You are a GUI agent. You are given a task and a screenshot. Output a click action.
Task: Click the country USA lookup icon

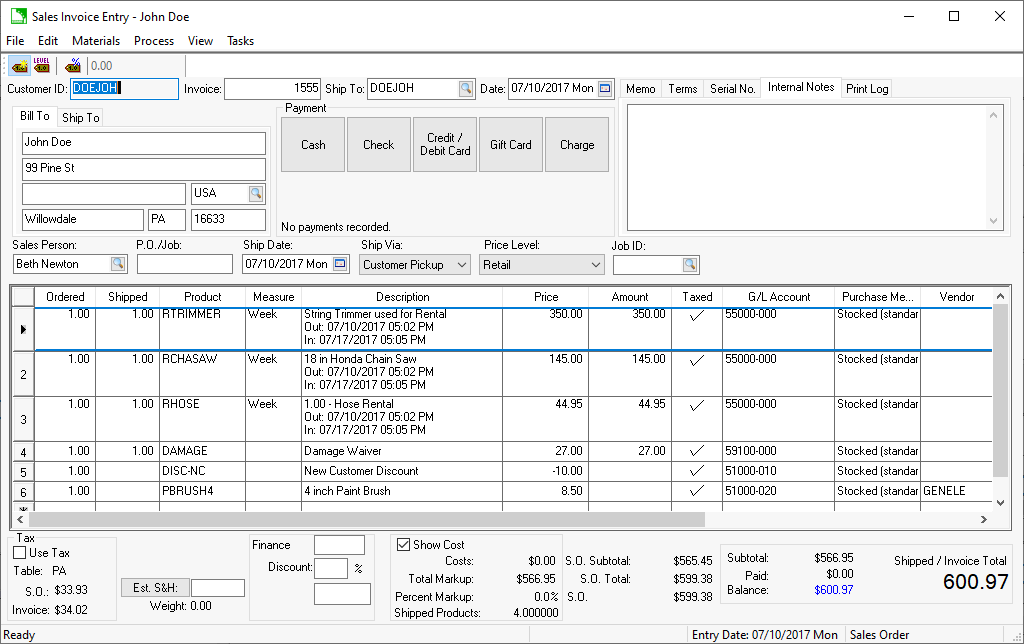(256, 193)
